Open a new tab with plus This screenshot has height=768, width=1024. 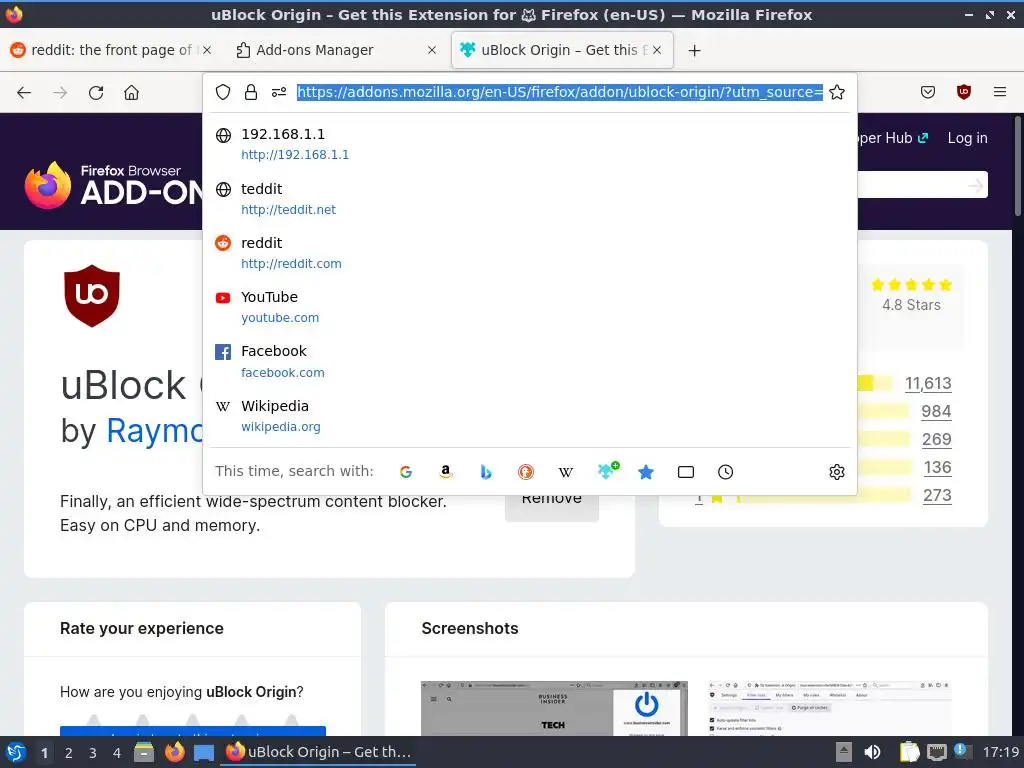click(694, 50)
